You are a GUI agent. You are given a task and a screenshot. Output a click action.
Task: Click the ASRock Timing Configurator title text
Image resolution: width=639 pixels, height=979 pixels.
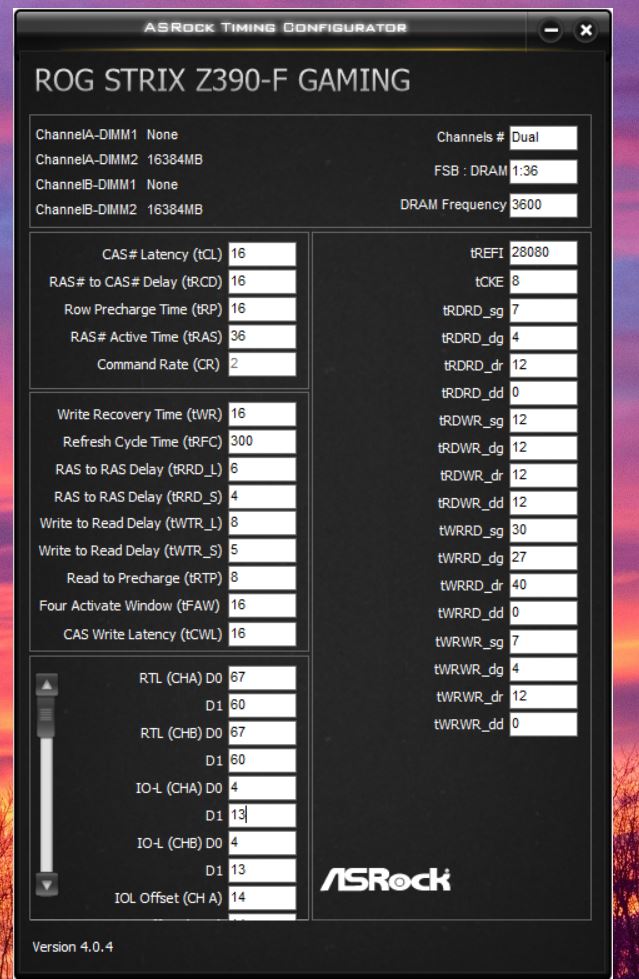pos(275,27)
